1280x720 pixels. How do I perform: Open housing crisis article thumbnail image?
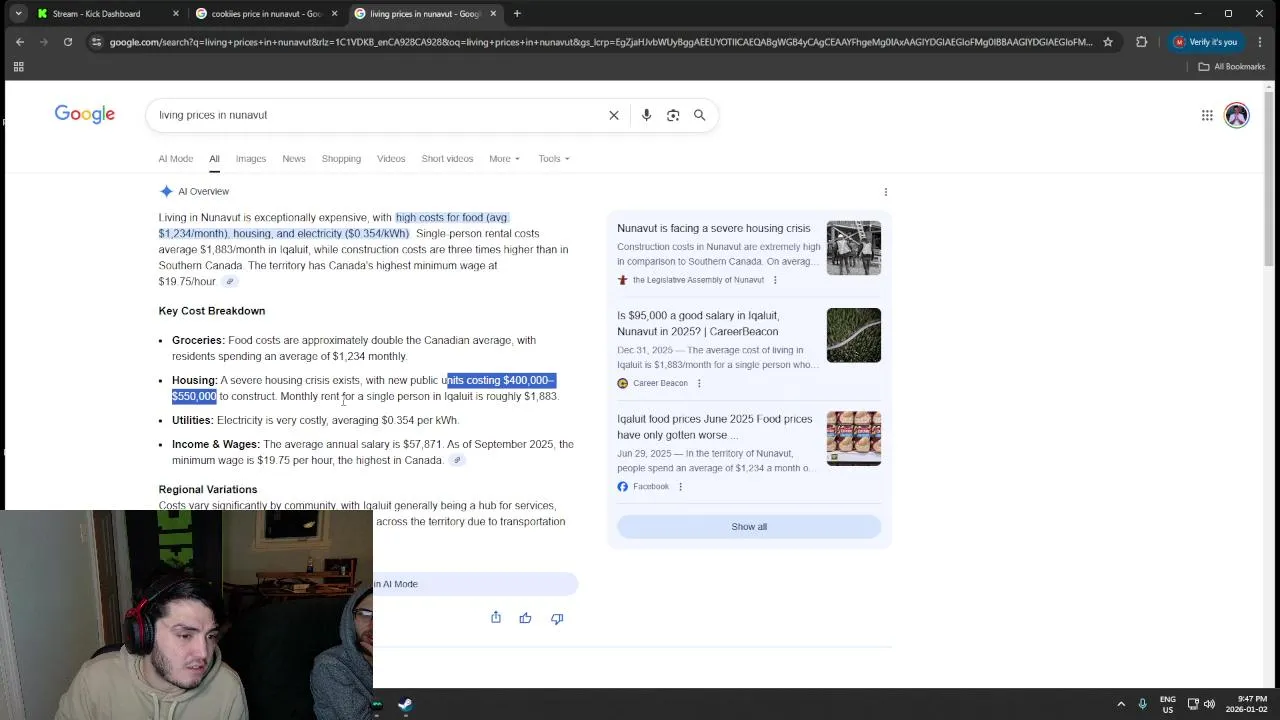854,248
